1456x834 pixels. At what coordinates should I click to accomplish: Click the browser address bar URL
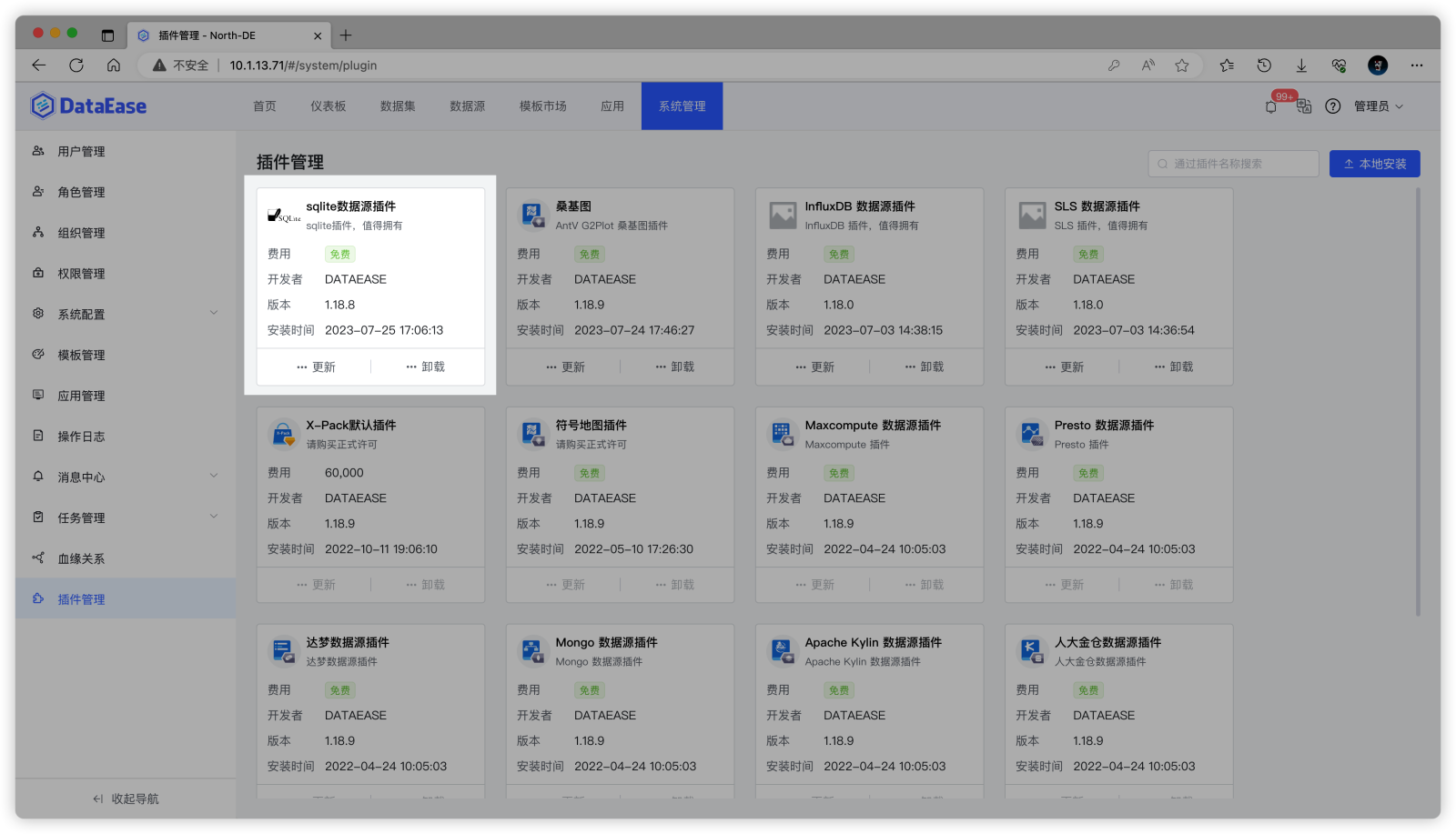coord(303,65)
